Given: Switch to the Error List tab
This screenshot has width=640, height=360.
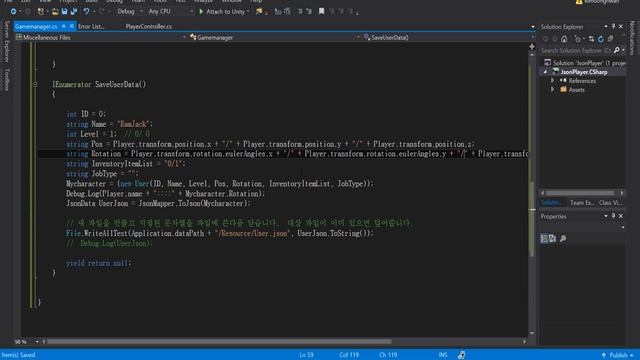Looking at the screenshot, I should (91, 26).
